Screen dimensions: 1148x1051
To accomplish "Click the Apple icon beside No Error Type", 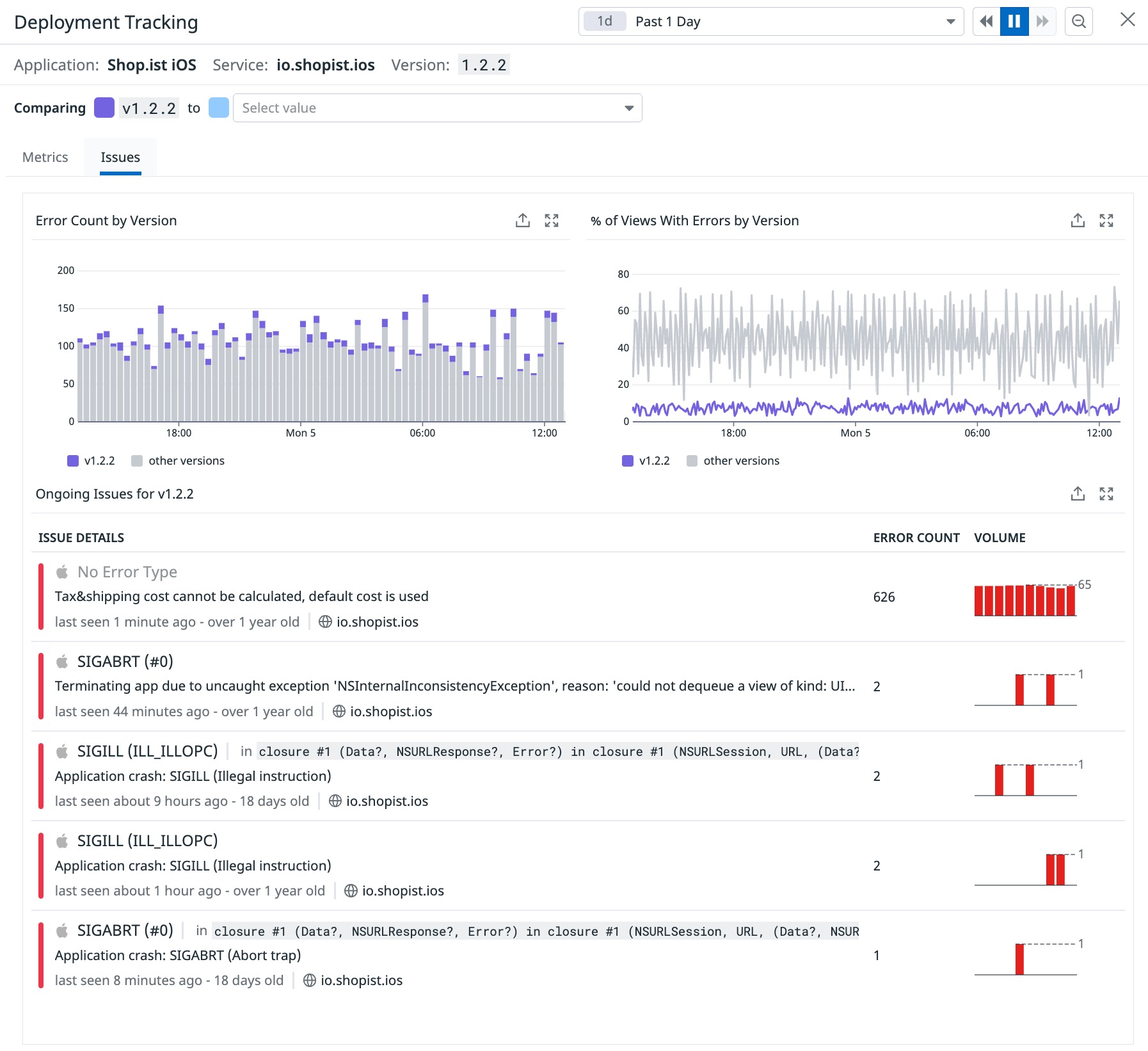I will coord(62,572).
